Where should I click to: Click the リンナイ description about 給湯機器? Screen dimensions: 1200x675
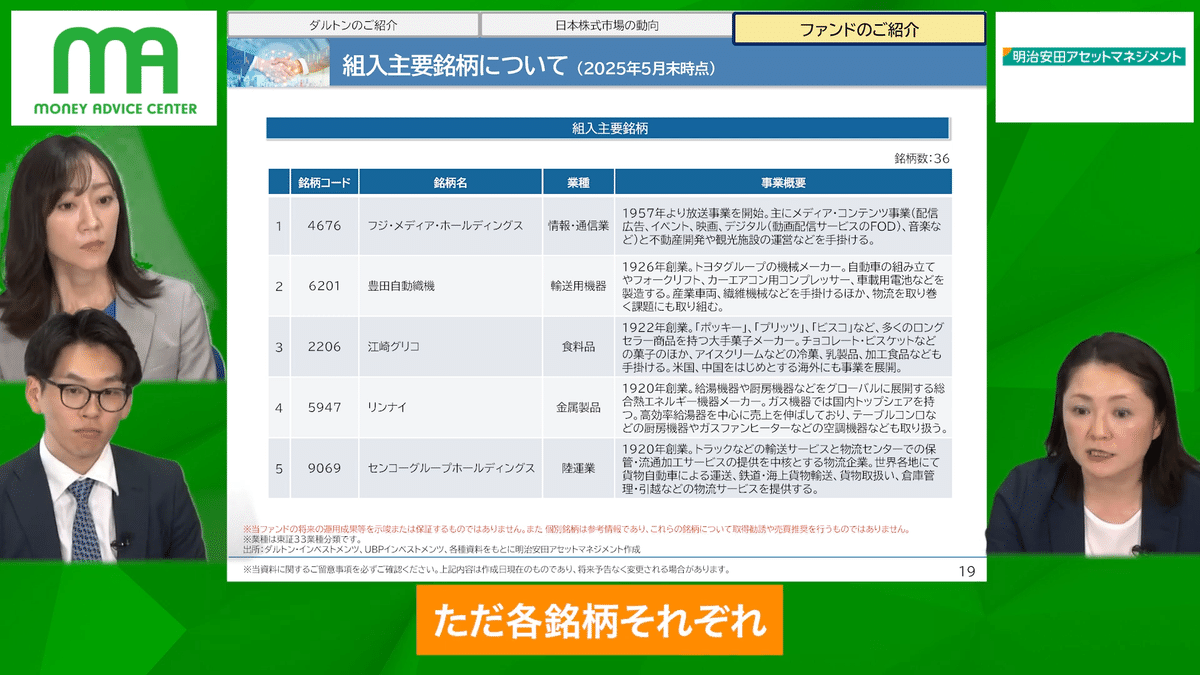(783, 407)
